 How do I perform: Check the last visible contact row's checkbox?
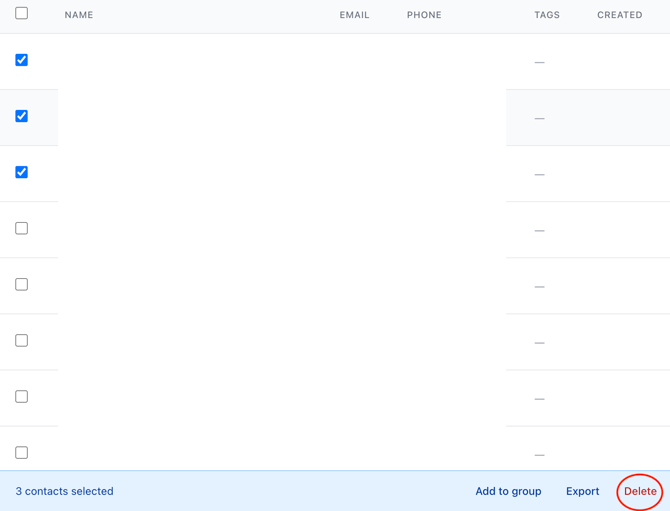coord(21,452)
